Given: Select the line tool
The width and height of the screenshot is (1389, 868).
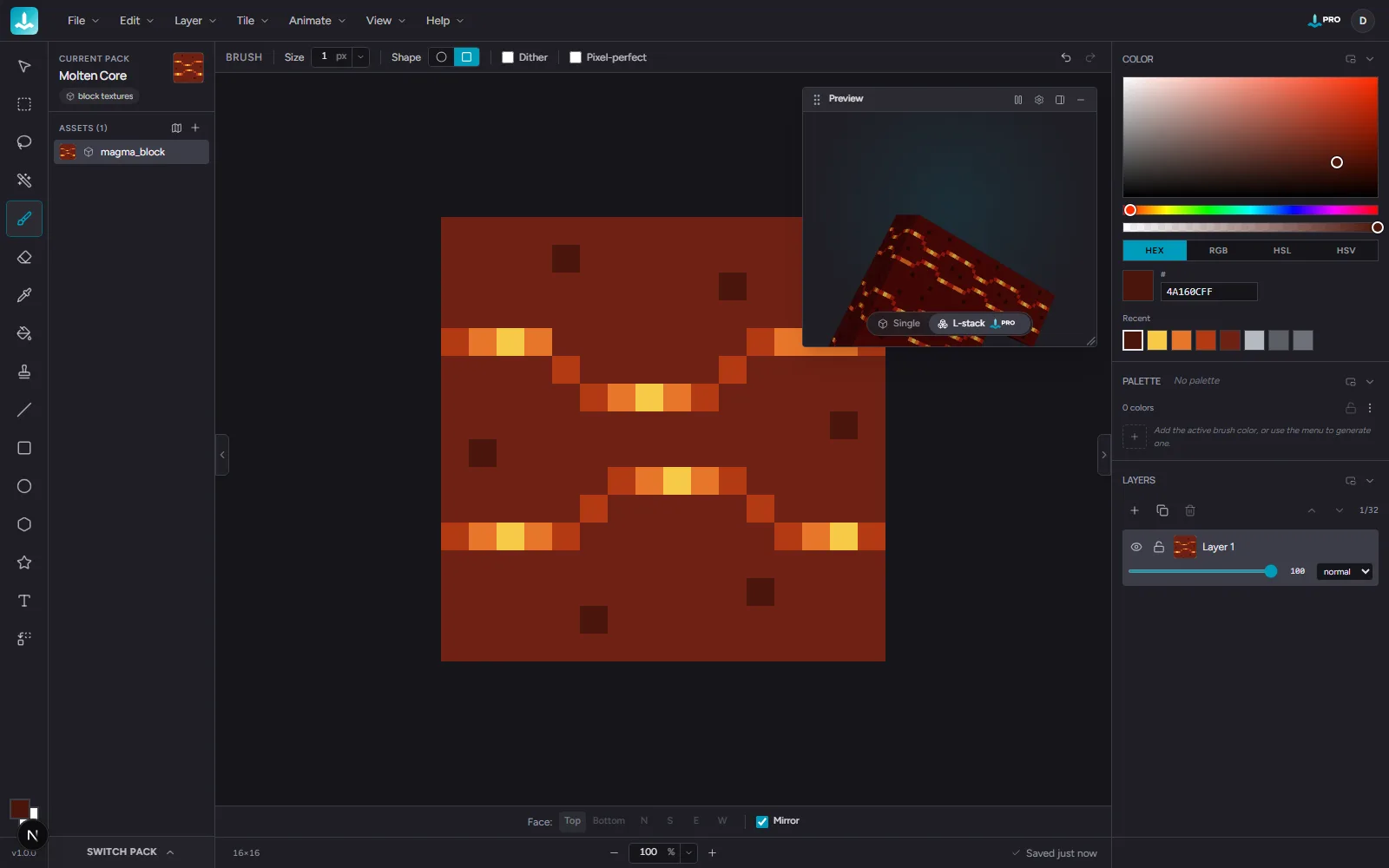Looking at the screenshot, I should (x=24, y=410).
